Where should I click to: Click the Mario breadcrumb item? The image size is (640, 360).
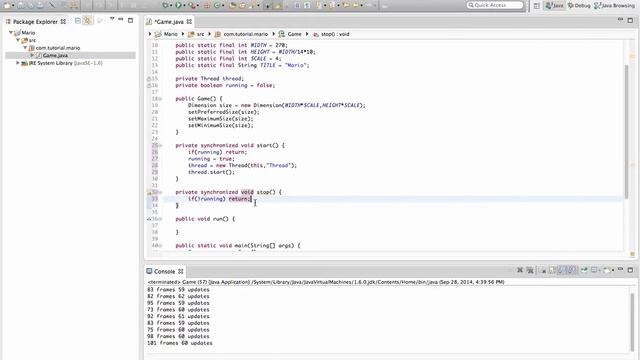pyautogui.click(x=167, y=34)
